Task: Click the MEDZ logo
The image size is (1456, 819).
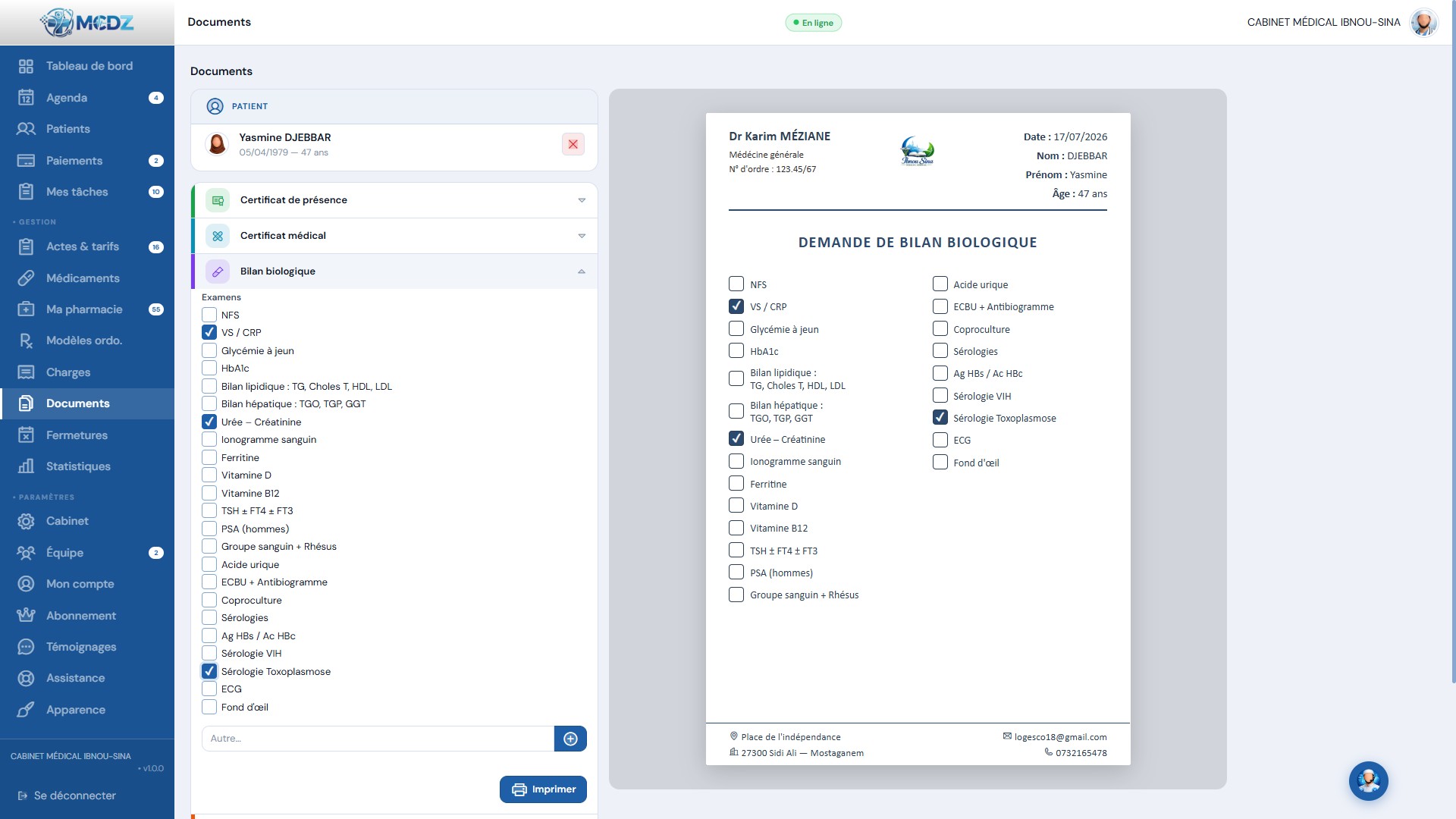Action: point(87,23)
